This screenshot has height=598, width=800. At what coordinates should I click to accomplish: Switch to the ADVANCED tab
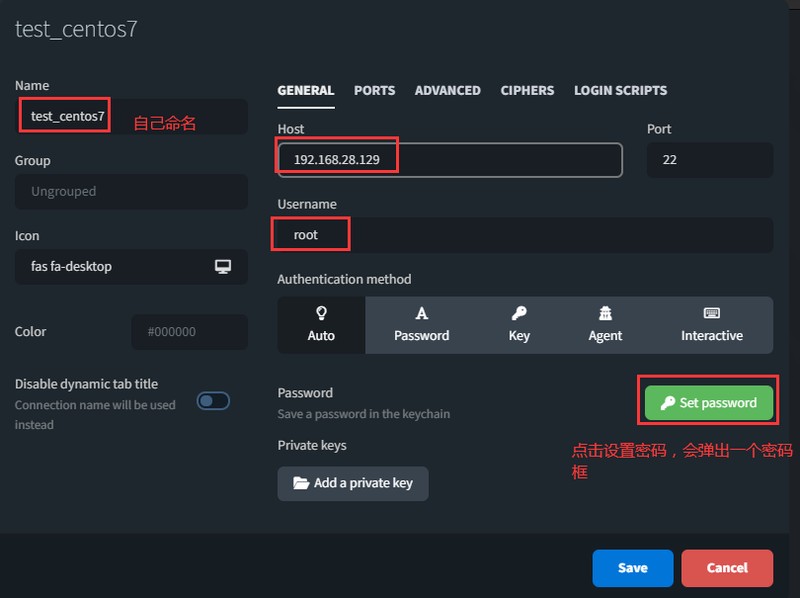(447, 91)
